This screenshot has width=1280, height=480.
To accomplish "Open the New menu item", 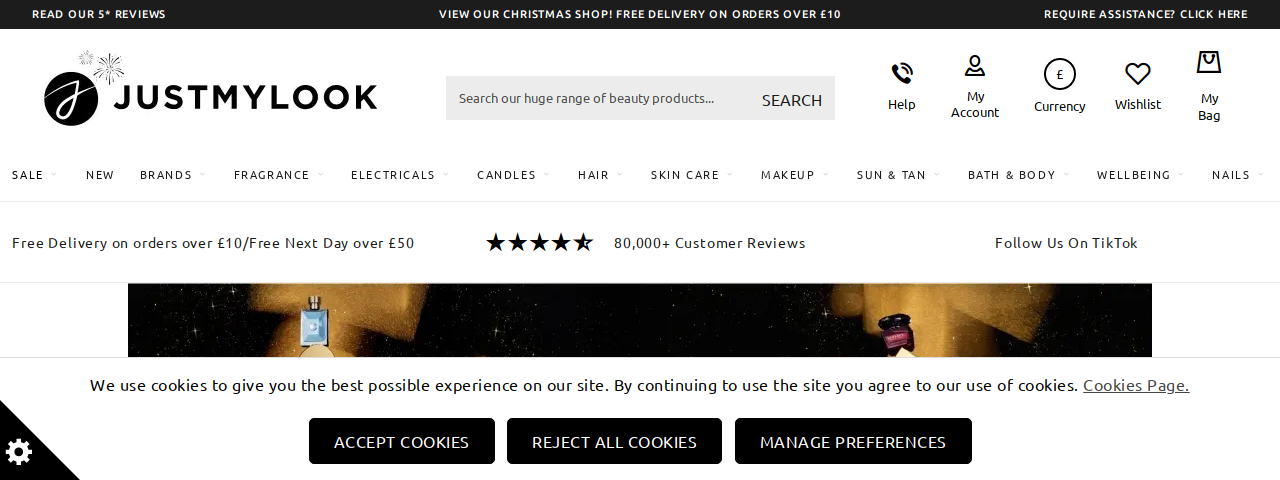I will pos(100,175).
